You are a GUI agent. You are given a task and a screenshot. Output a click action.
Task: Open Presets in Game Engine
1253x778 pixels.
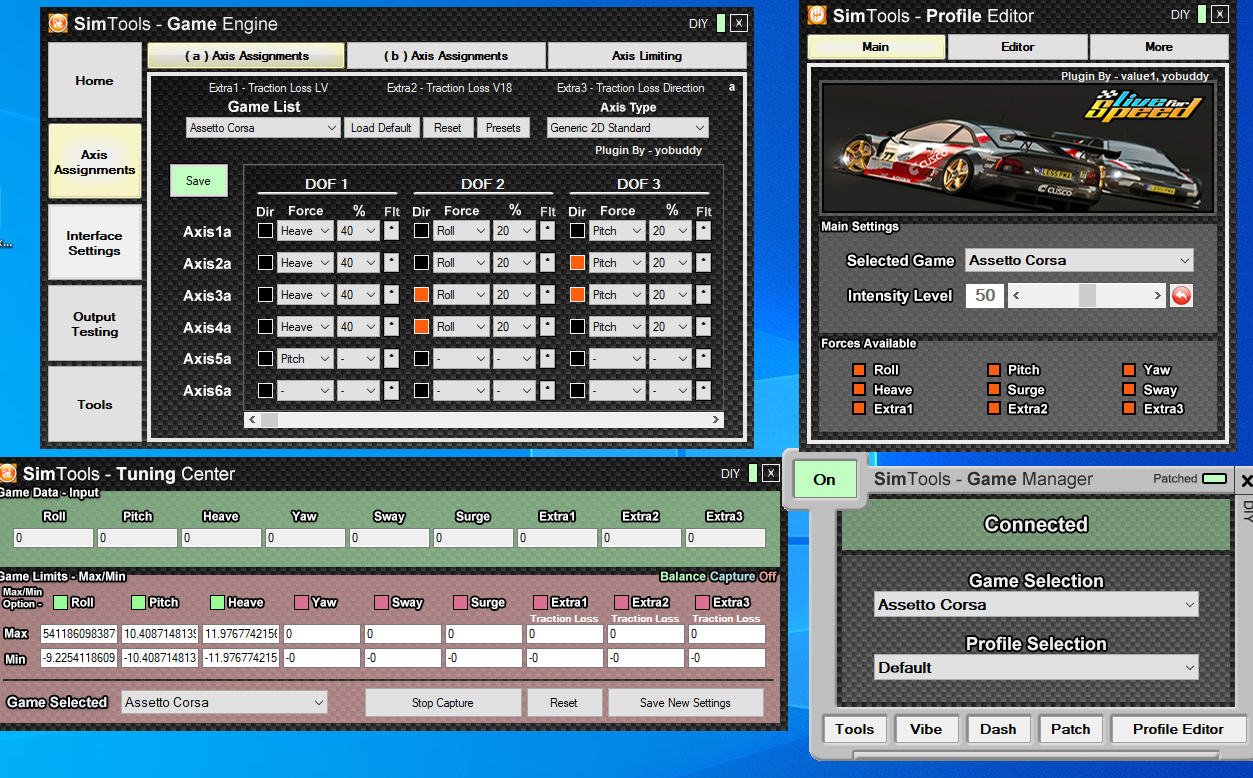(x=503, y=128)
